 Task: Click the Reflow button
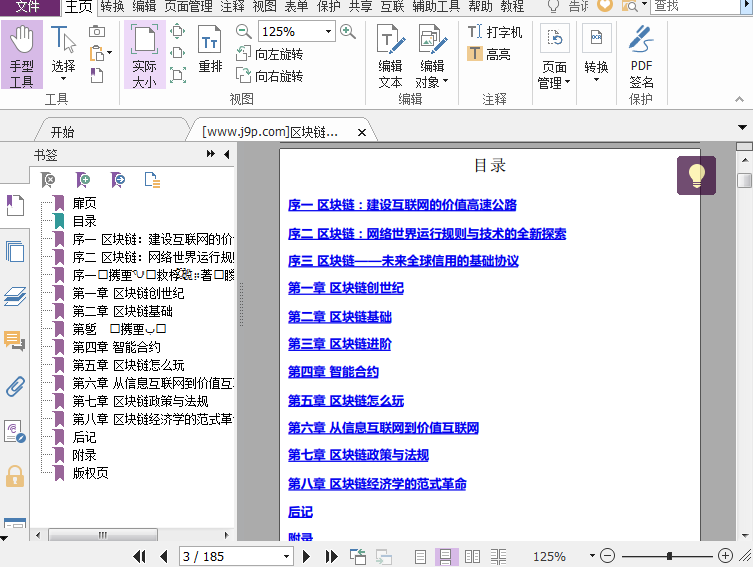(x=210, y=48)
